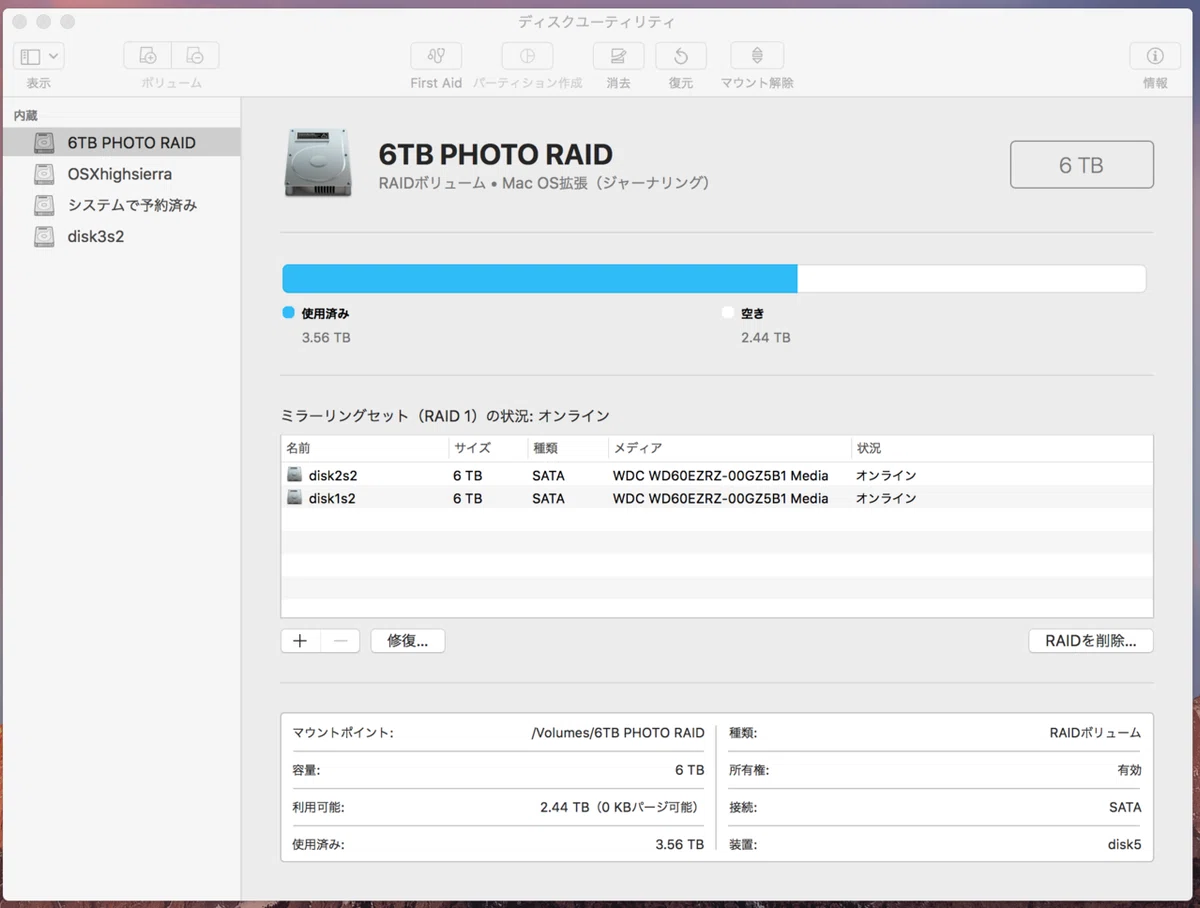
Task: Select 6TB PHOTO RAID in sidebar
Action: point(121,142)
